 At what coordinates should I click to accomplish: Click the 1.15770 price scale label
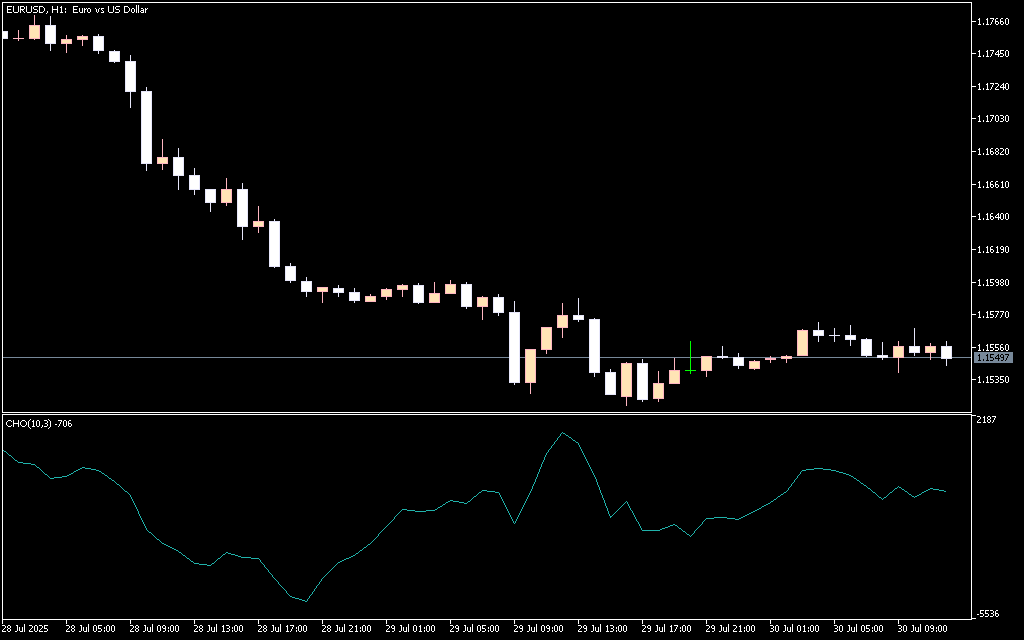click(993, 315)
